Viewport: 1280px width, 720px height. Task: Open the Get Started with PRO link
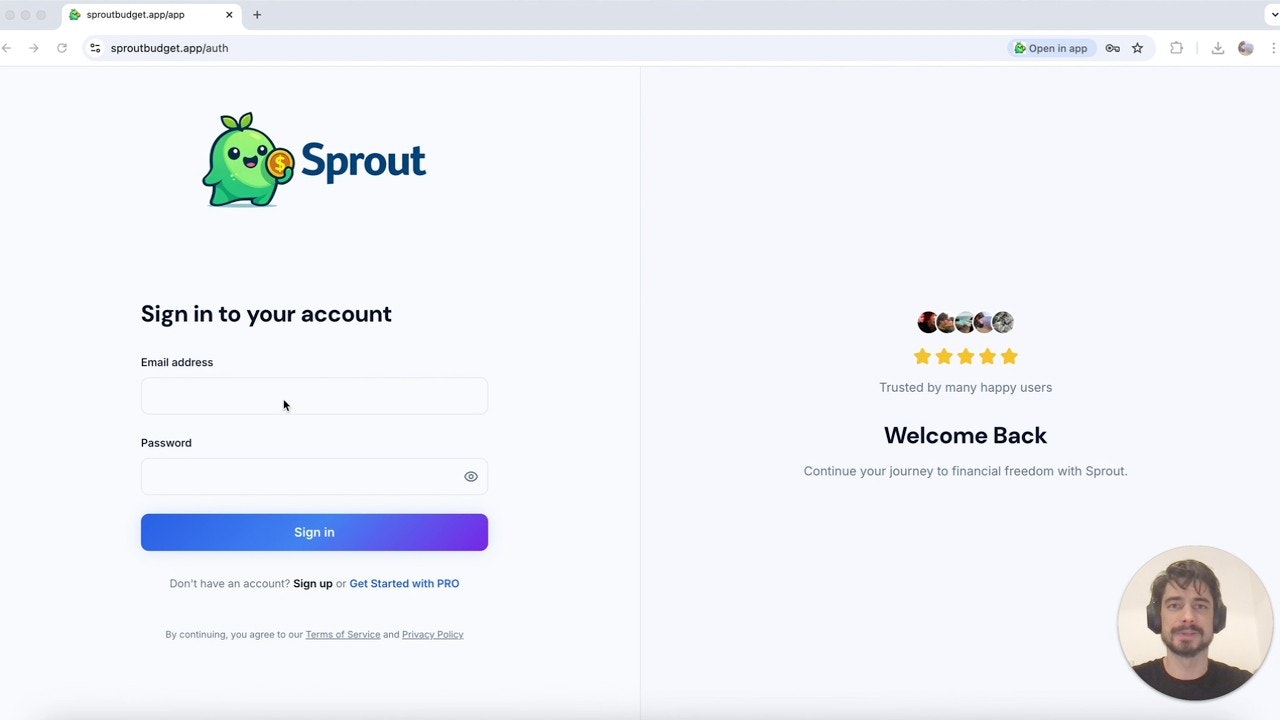tap(404, 583)
